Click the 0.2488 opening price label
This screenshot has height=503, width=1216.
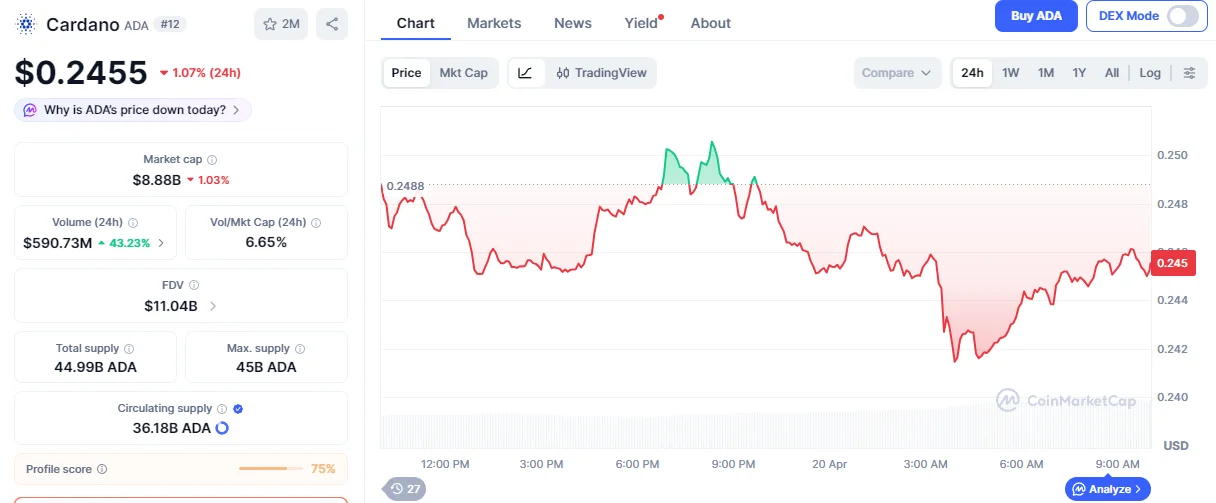click(x=404, y=186)
